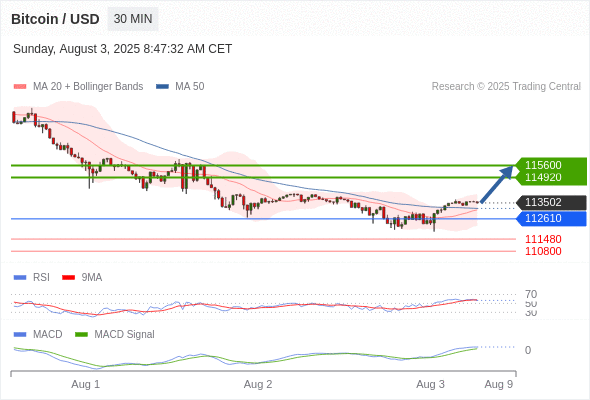
Task: Click the MA 50 legend label
Action: pyautogui.click(x=190, y=87)
